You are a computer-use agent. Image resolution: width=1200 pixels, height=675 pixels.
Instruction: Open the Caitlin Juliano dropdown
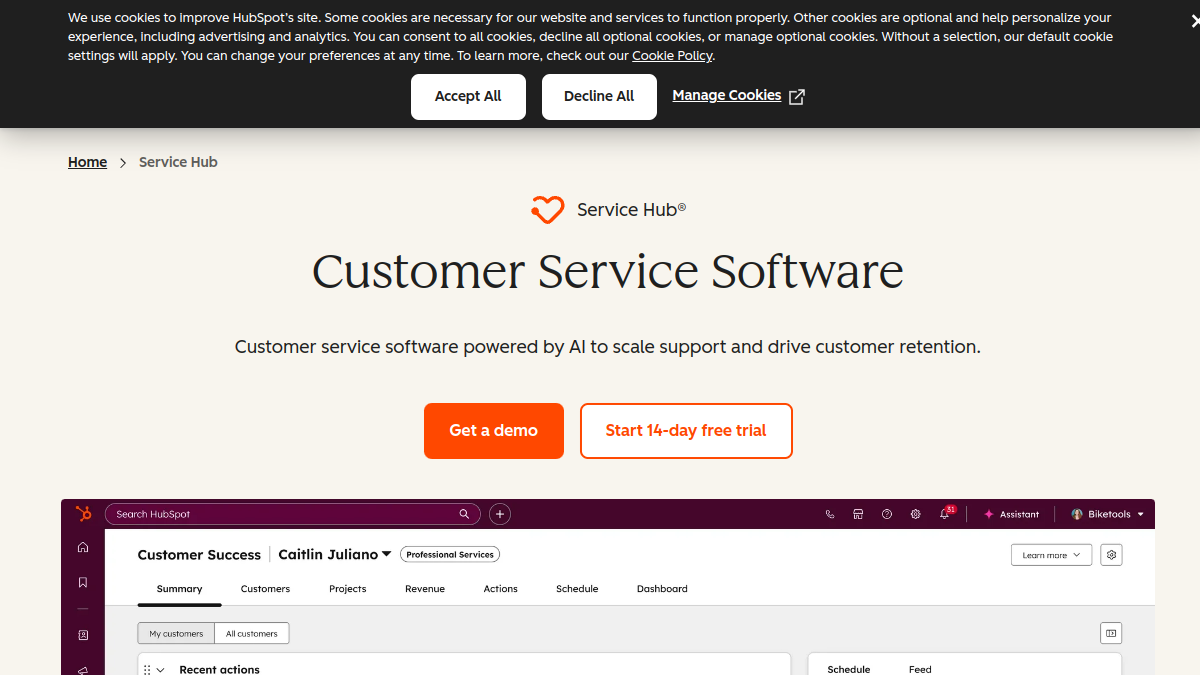(335, 554)
